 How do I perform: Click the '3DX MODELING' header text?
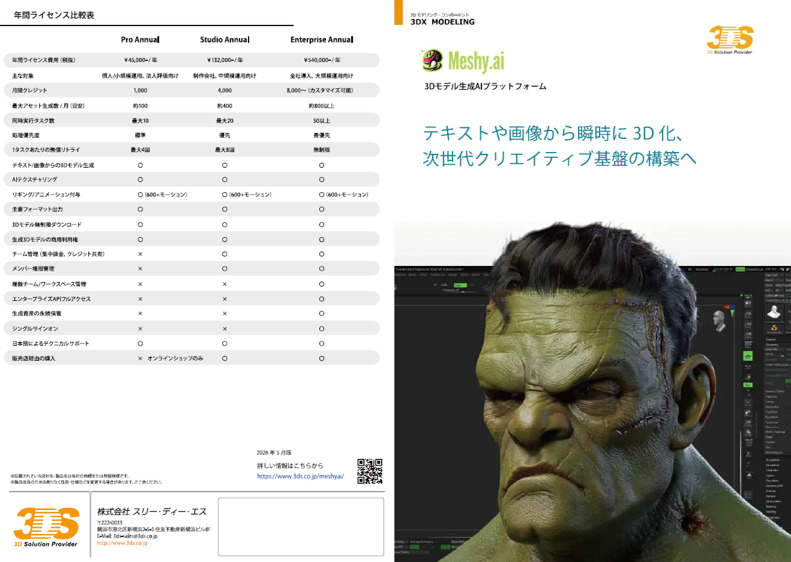pyautogui.click(x=442, y=22)
